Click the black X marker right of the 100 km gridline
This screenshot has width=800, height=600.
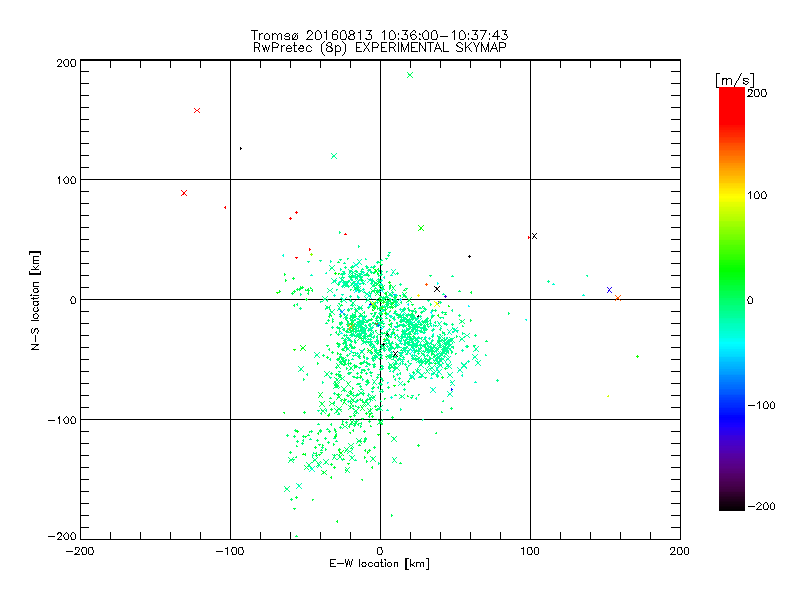[x=534, y=236]
